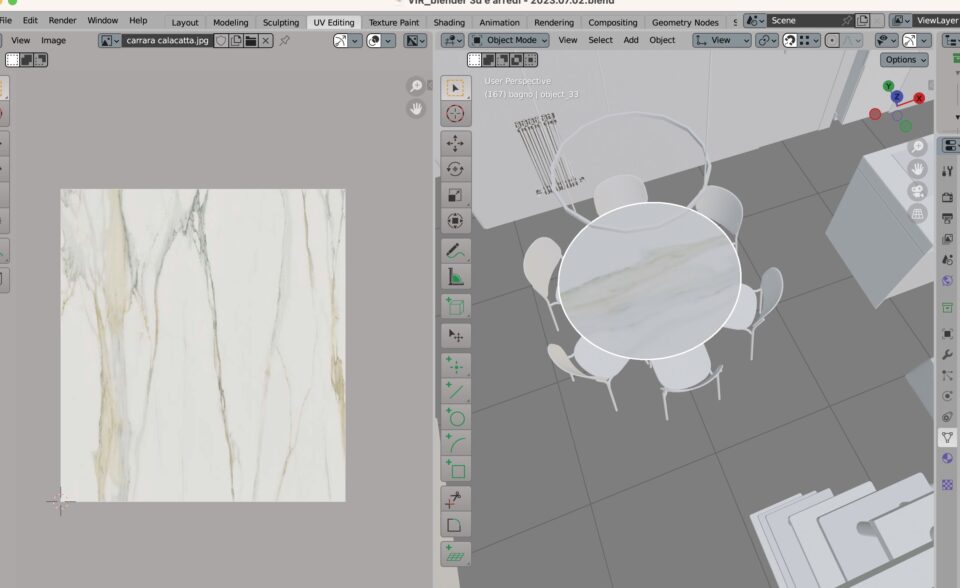Open the Modifiers wrench properties tab
This screenshot has height=588, width=960.
click(x=947, y=354)
